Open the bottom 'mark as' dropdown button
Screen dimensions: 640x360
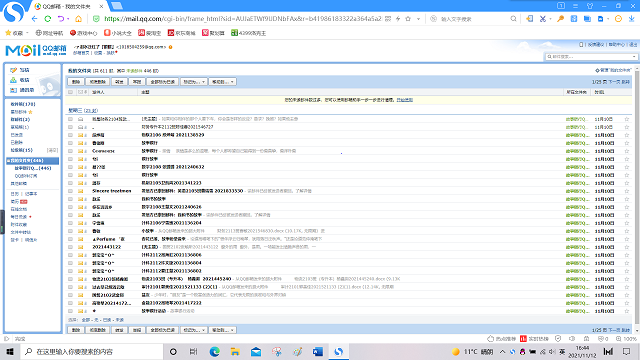click(x=194, y=330)
